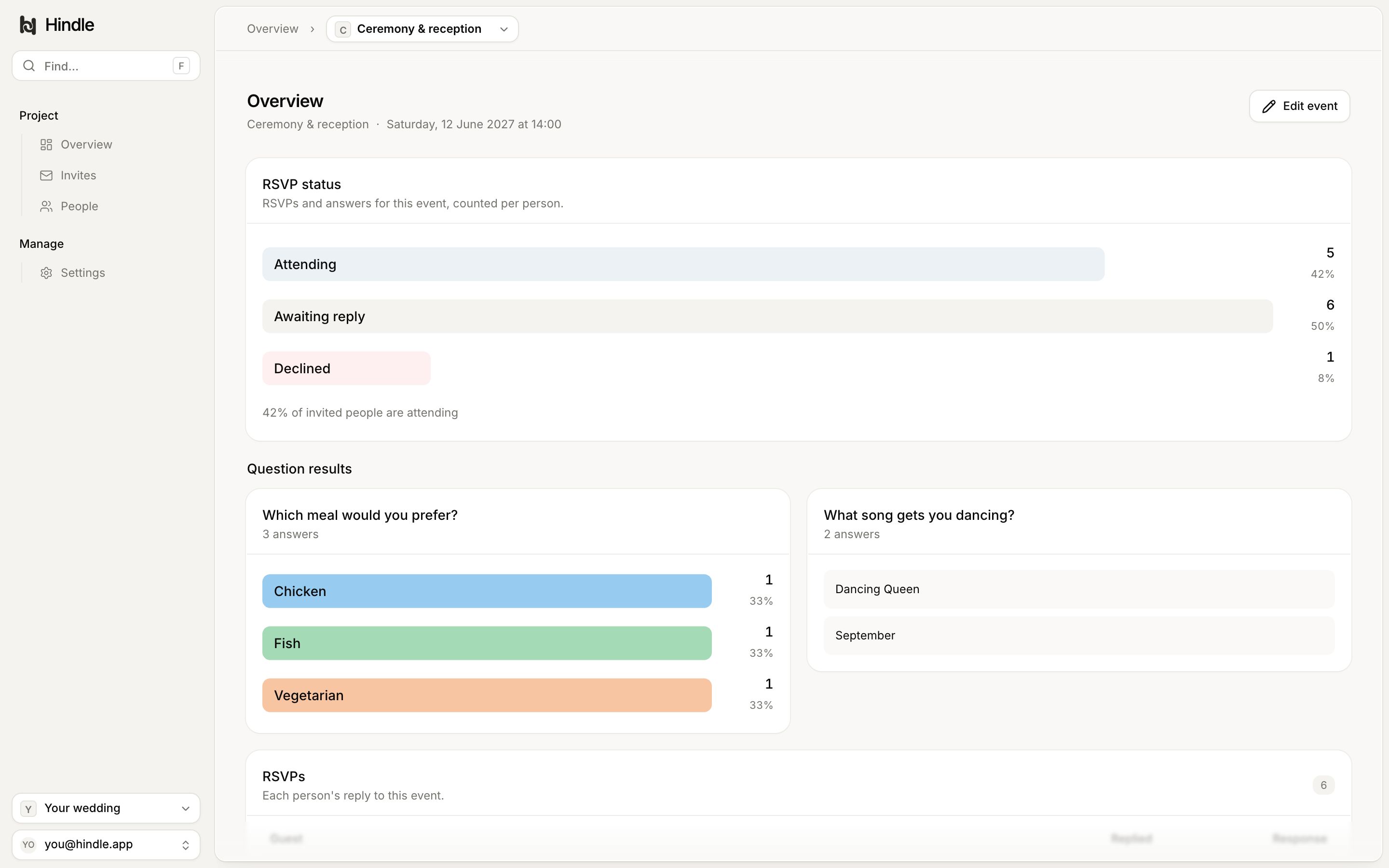Click the search magnifier icon
Screen dimensions: 1389x868
29,66
